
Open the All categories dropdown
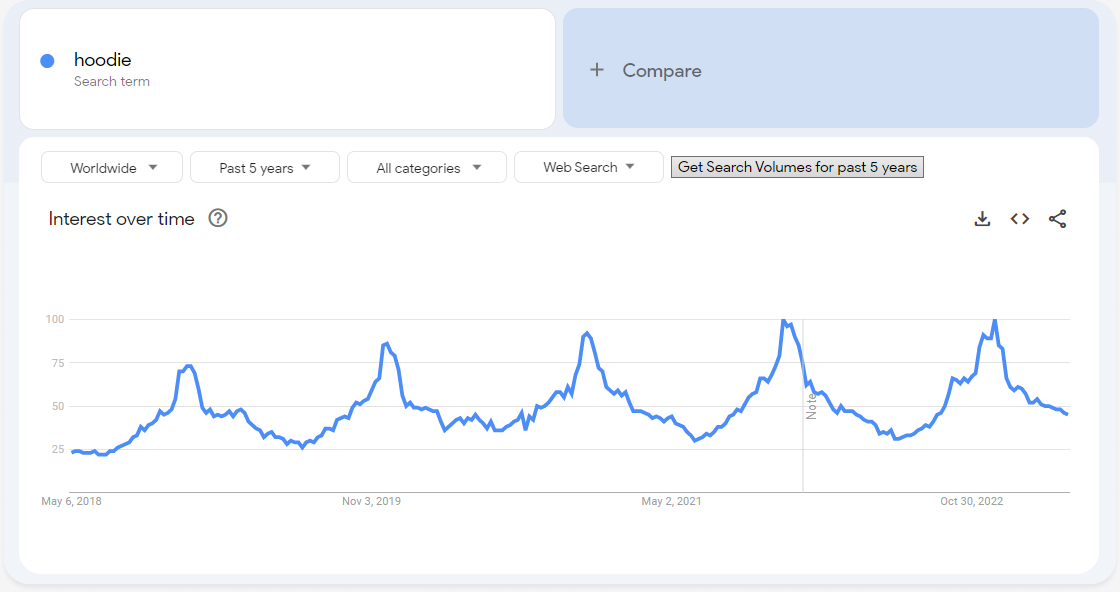click(427, 168)
